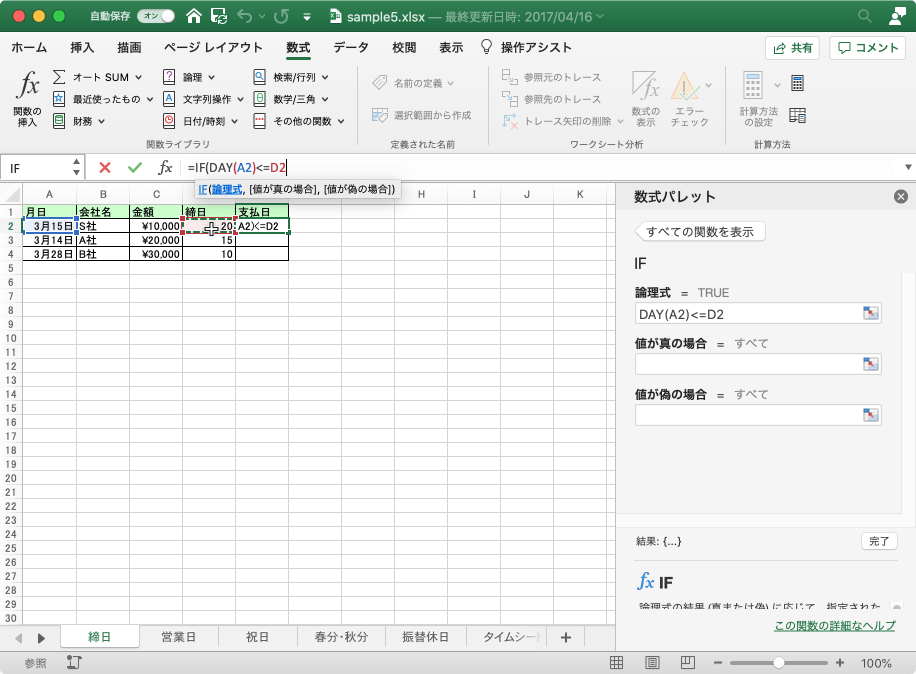The width and height of the screenshot is (916, 674).
Task: Open Text functions letter A icon
Action: 169,99
